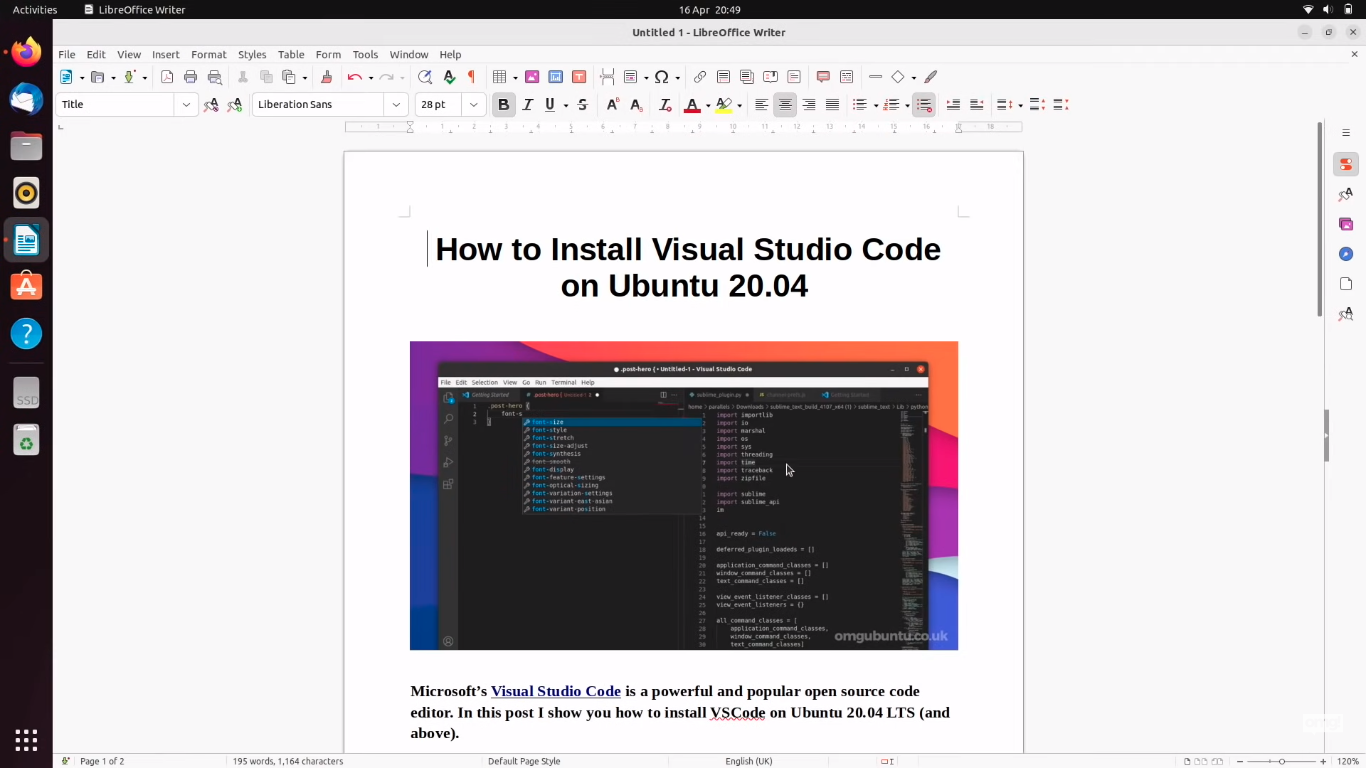Click the VS Code screenshot image

[x=684, y=496]
